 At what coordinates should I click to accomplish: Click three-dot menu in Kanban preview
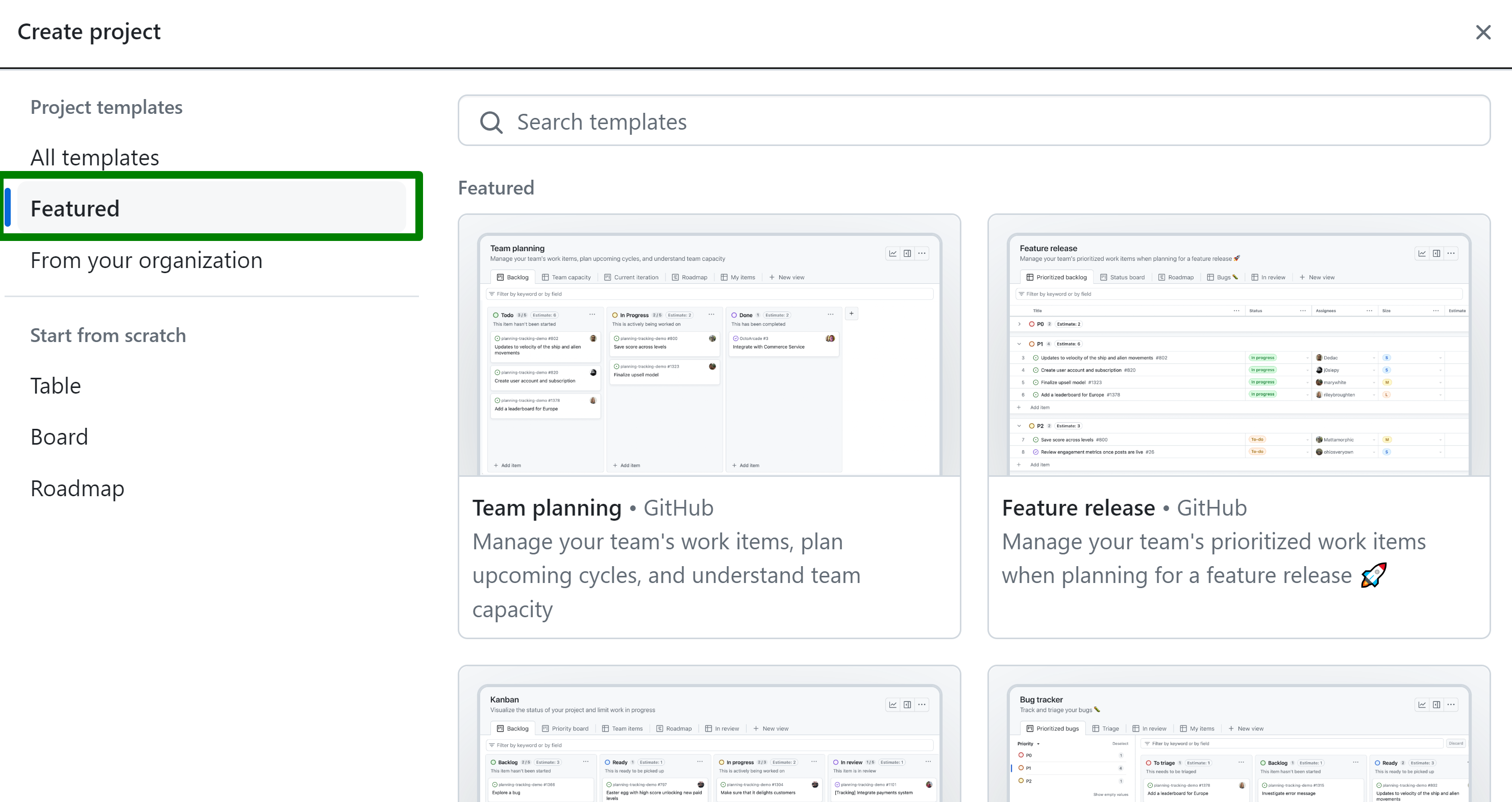pos(922,704)
